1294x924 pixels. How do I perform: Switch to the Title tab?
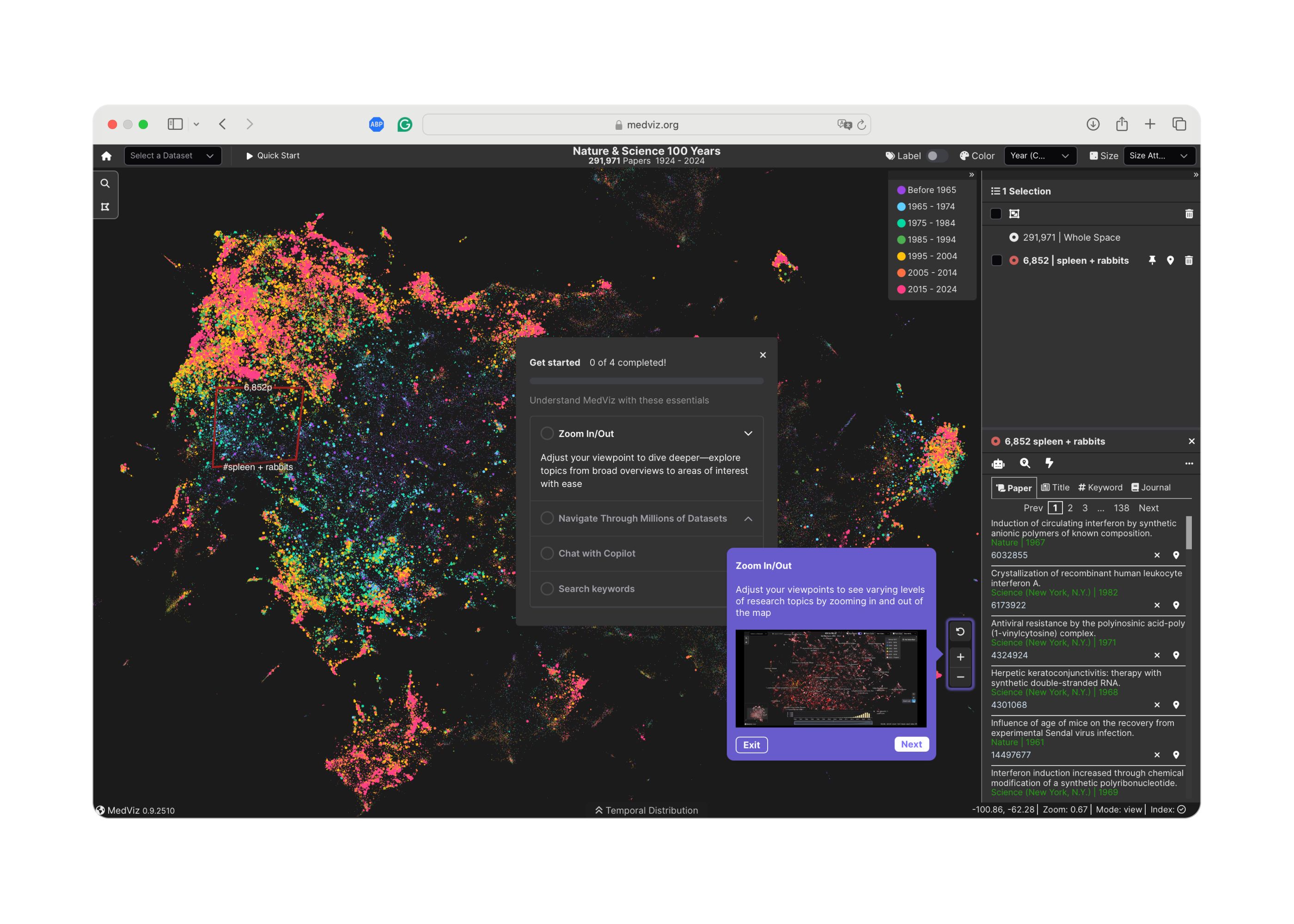click(x=1055, y=487)
